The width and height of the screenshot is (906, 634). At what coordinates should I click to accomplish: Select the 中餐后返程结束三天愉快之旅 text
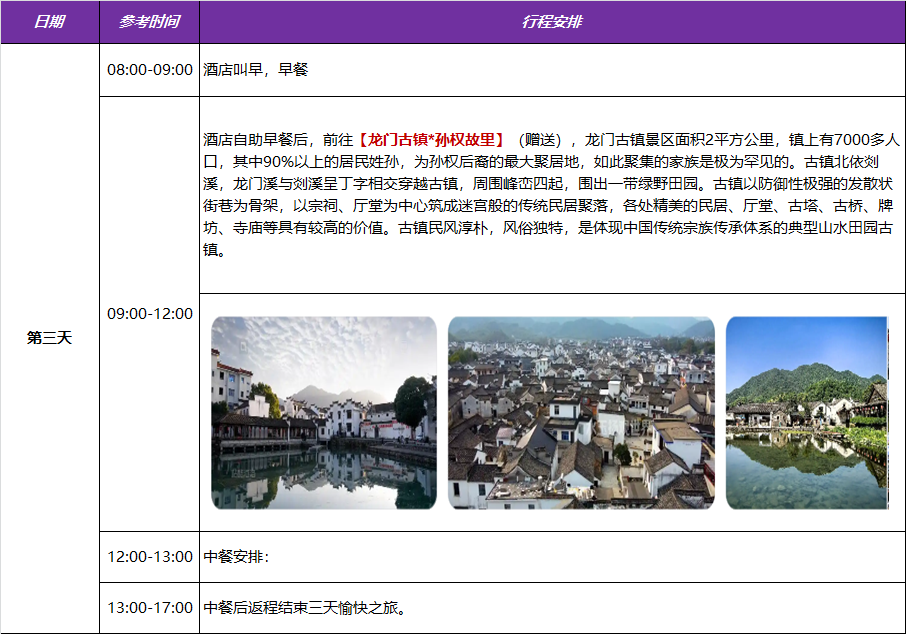pos(304,608)
